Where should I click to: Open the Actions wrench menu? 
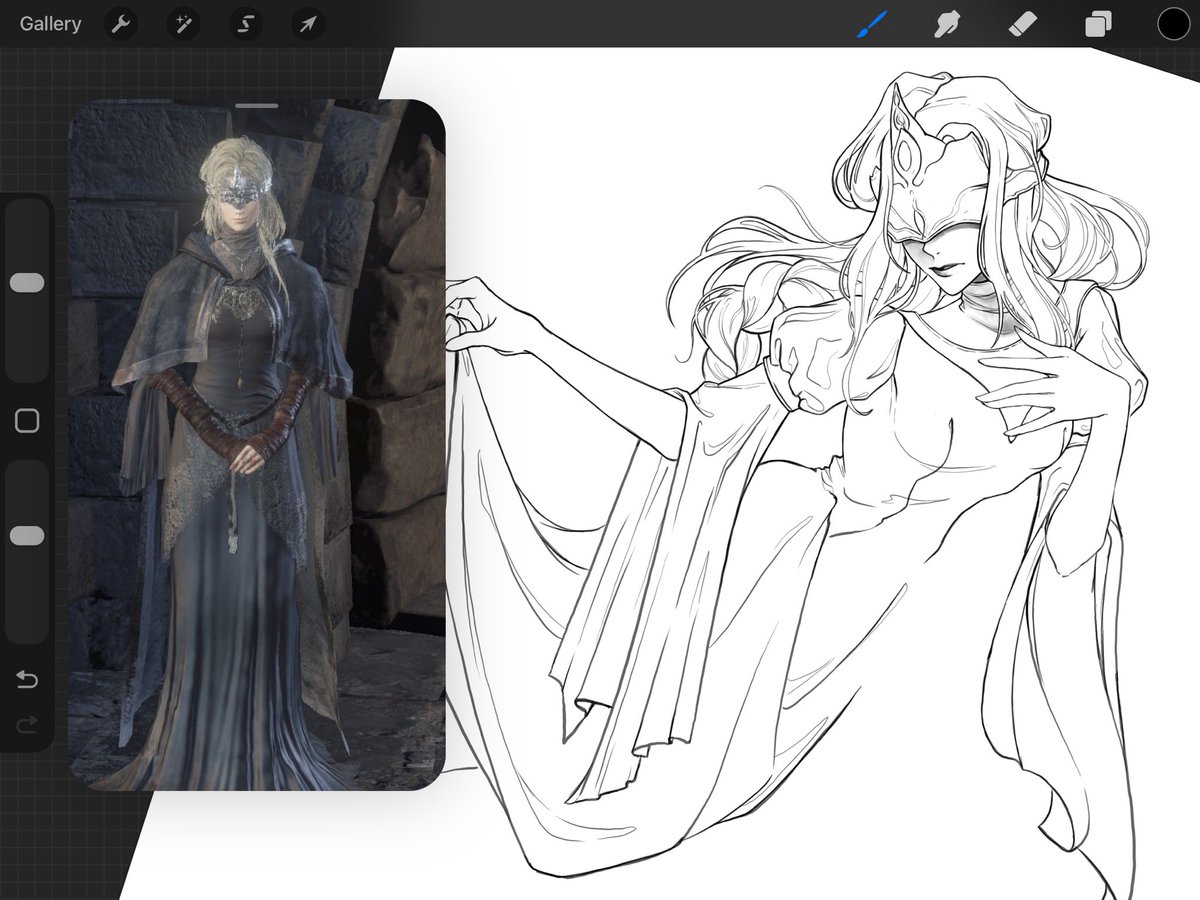click(x=121, y=24)
